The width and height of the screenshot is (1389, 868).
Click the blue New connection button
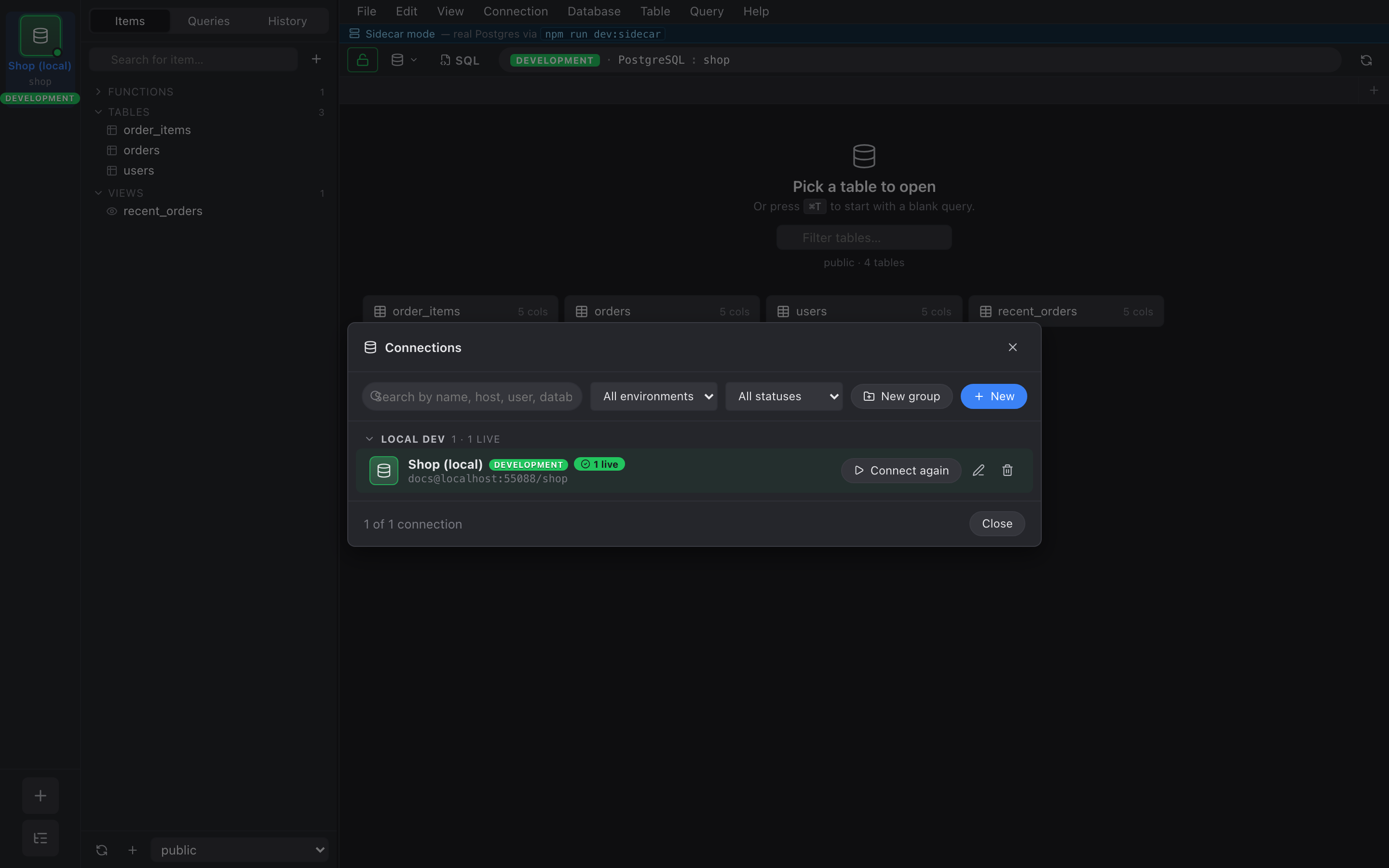tap(994, 397)
